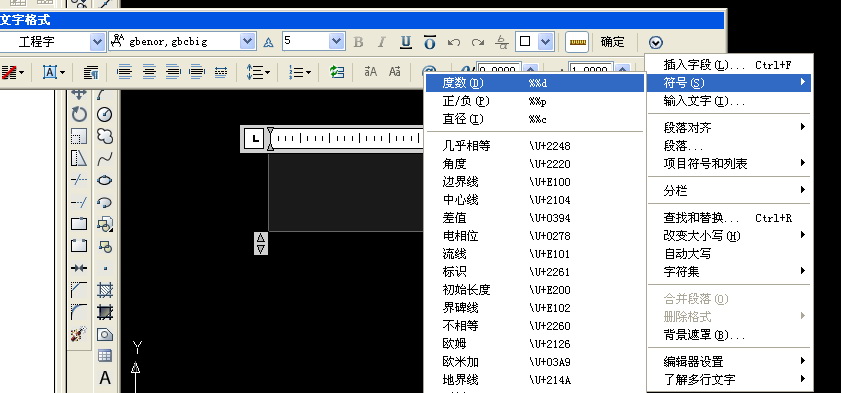The height and width of the screenshot is (393, 841).
Task: Select the Point tool
Action: pyautogui.click(x=105, y=268)
